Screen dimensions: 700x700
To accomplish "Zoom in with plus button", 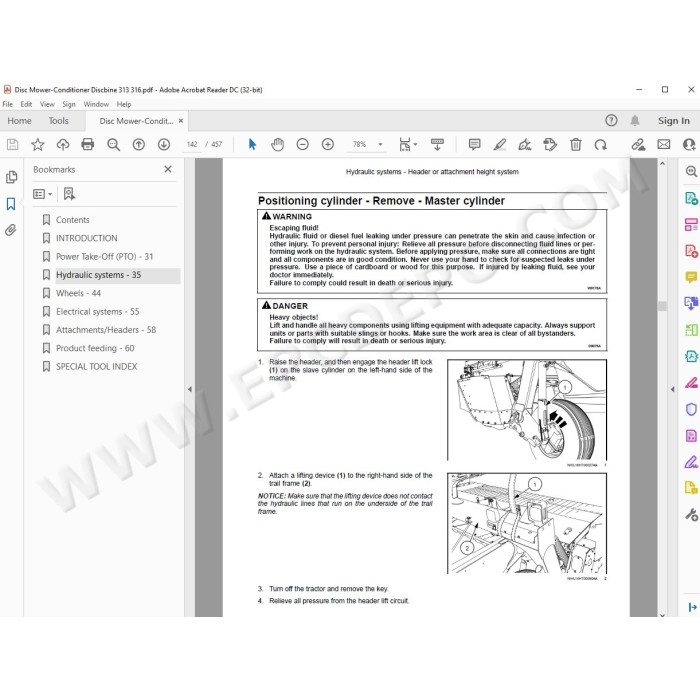I will [x=328, y=144].
